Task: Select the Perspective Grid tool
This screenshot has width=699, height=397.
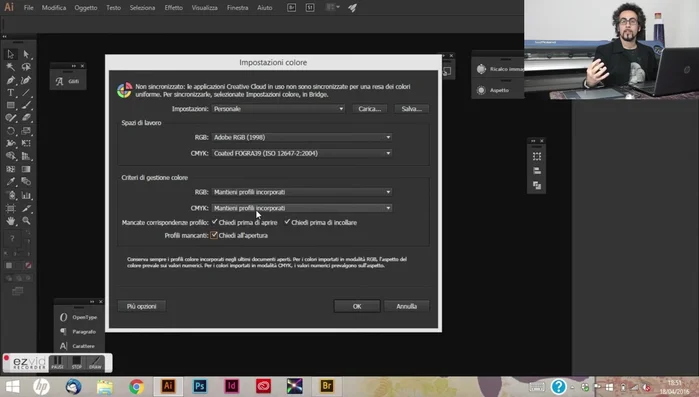Action: pyautogui.click(x=26, y=156)
